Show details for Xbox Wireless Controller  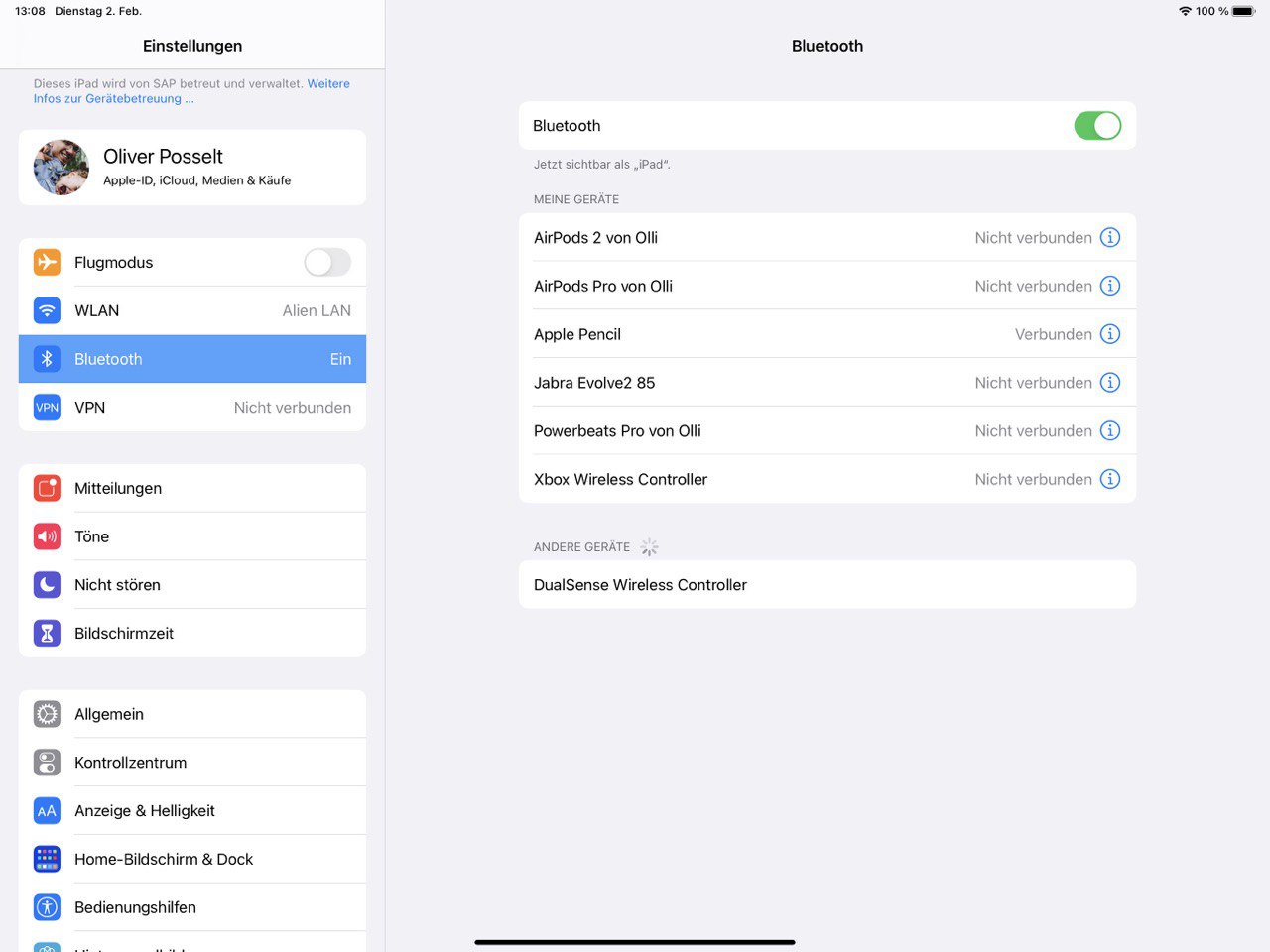click(1110, 479)
